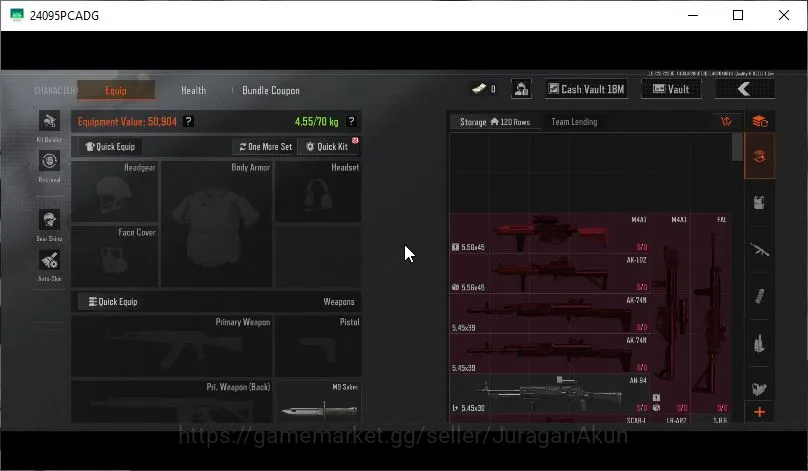Select the all-items storage category icon
This screenshot has width=808, height=471.
click(760, 156)
